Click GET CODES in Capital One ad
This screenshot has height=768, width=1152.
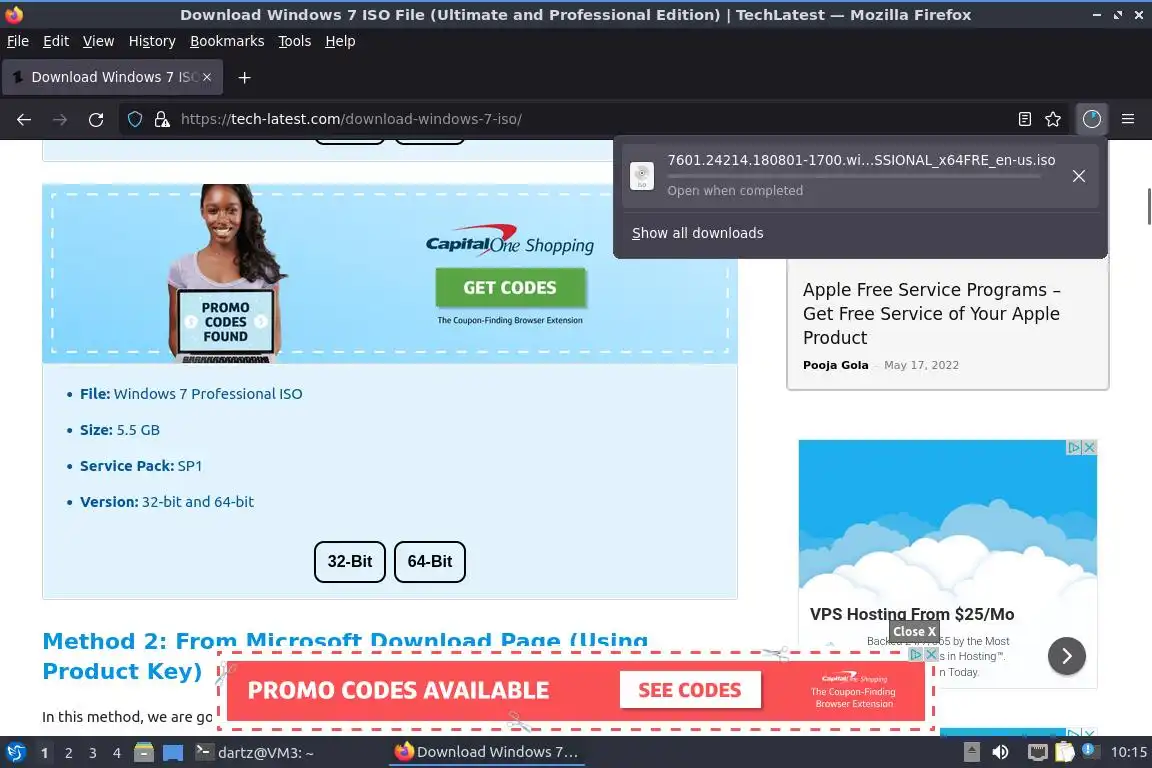pos(510,287)
